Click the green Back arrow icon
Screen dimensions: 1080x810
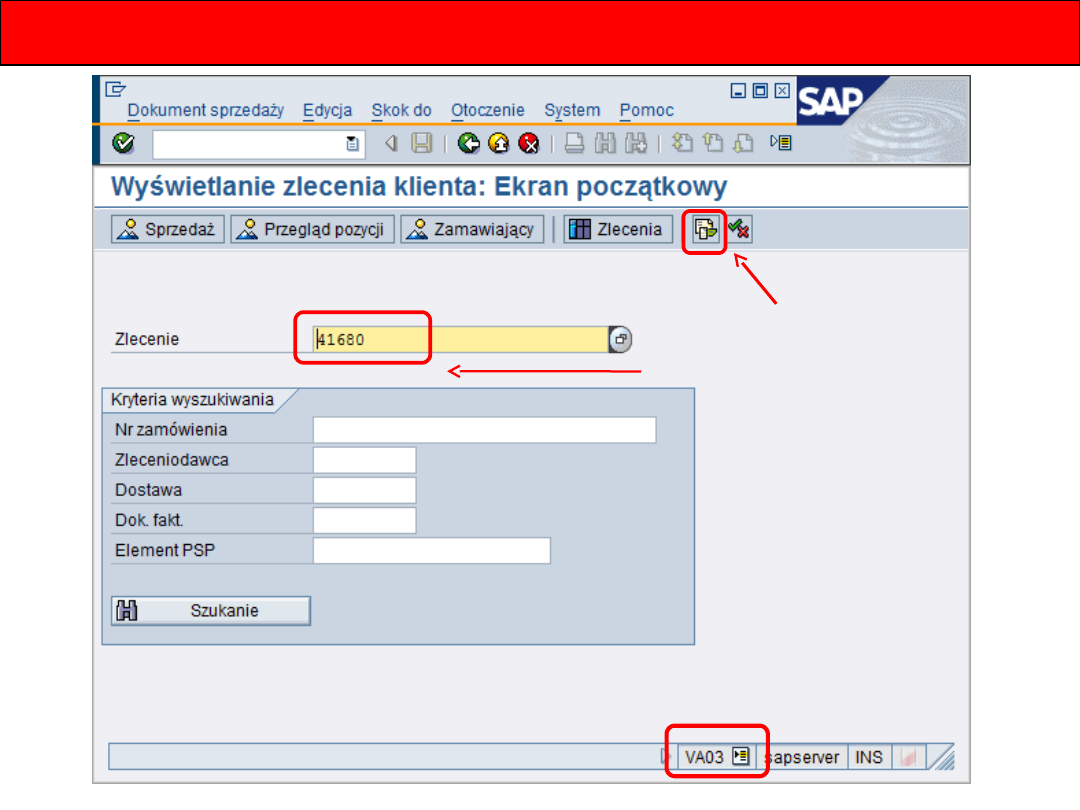pos(468,143)
